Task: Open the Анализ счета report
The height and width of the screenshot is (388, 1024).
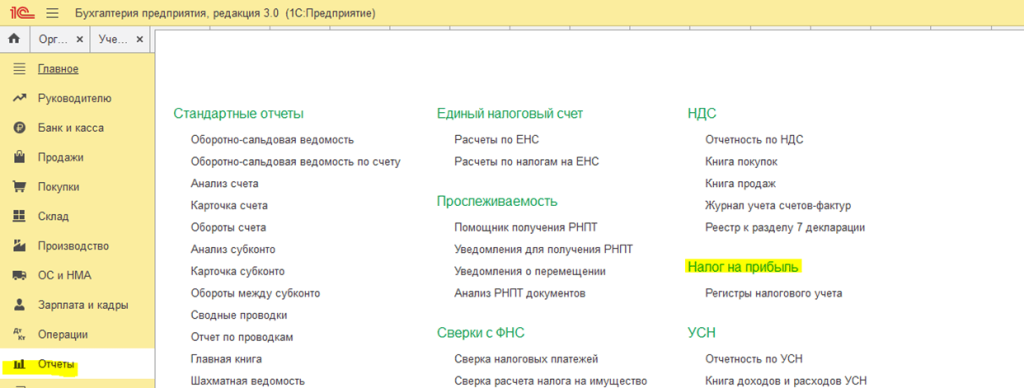Action: tap(225, 184)
